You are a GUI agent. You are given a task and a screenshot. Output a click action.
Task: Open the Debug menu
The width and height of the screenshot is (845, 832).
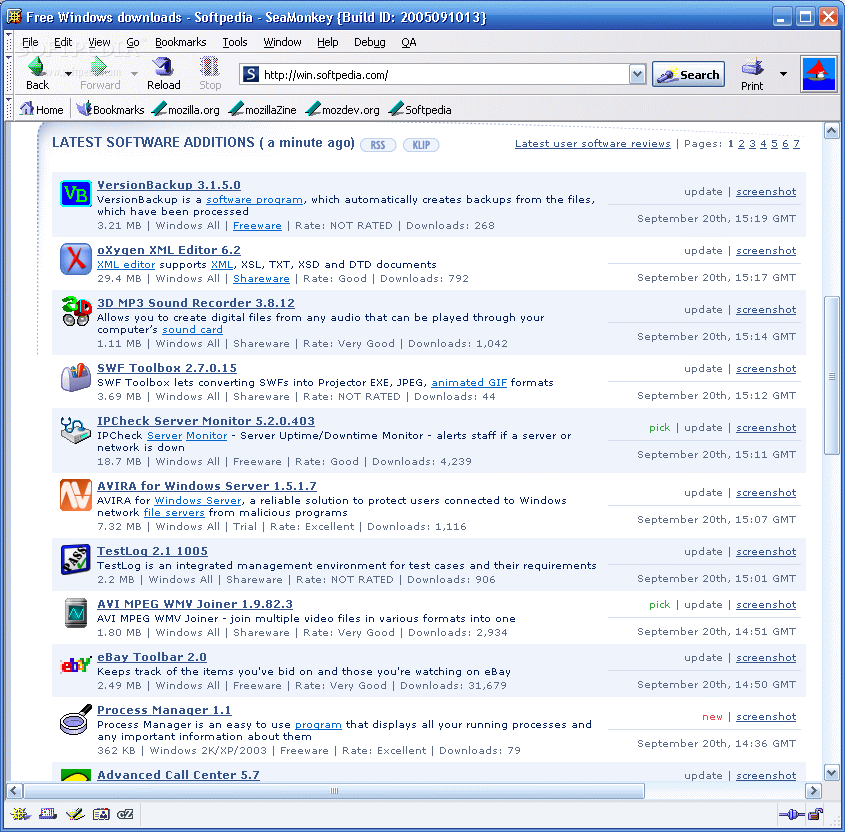click(x=370, y=42)
